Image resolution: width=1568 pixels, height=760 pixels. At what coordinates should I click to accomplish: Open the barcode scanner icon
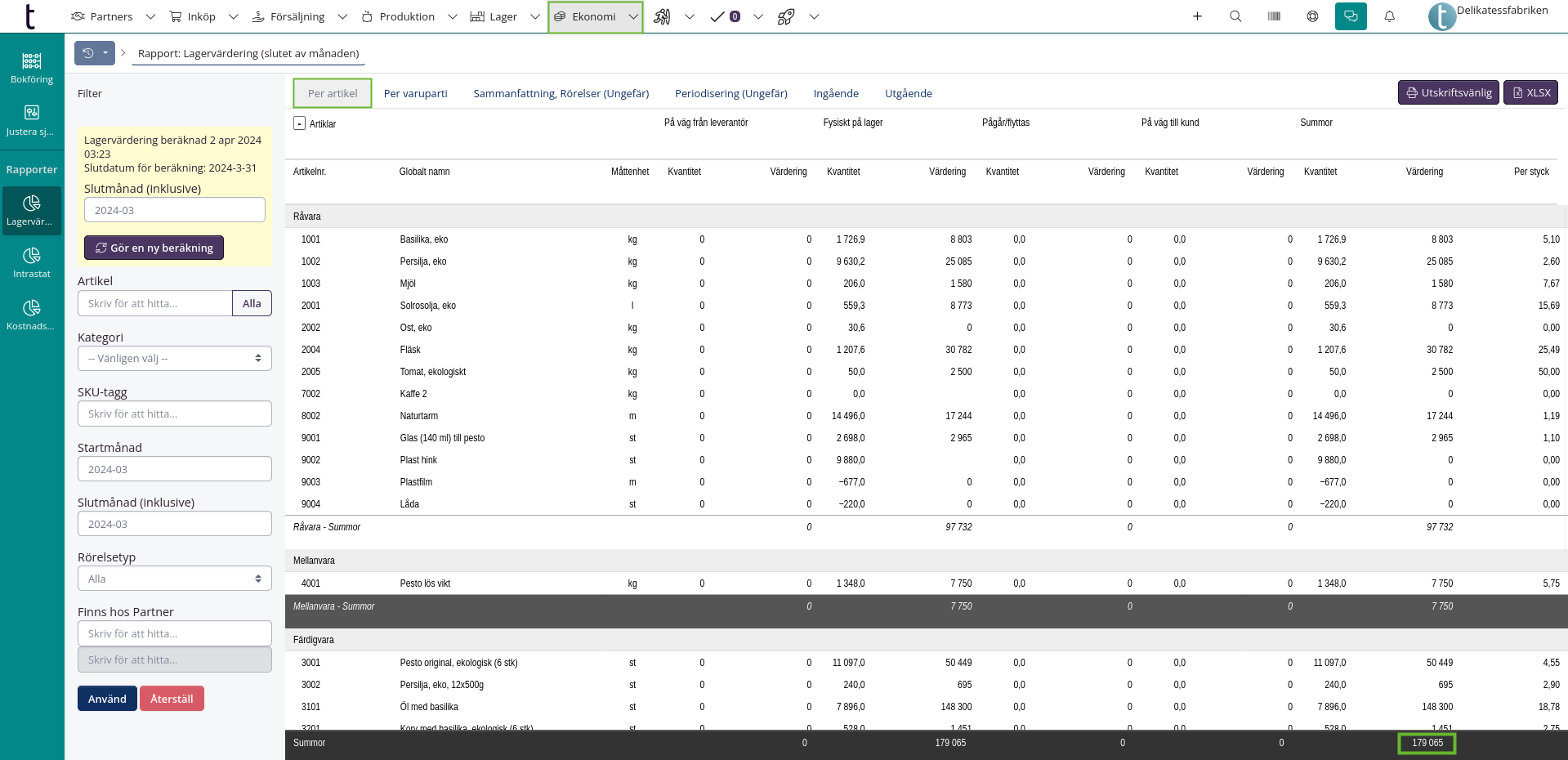pos(1274,16)
